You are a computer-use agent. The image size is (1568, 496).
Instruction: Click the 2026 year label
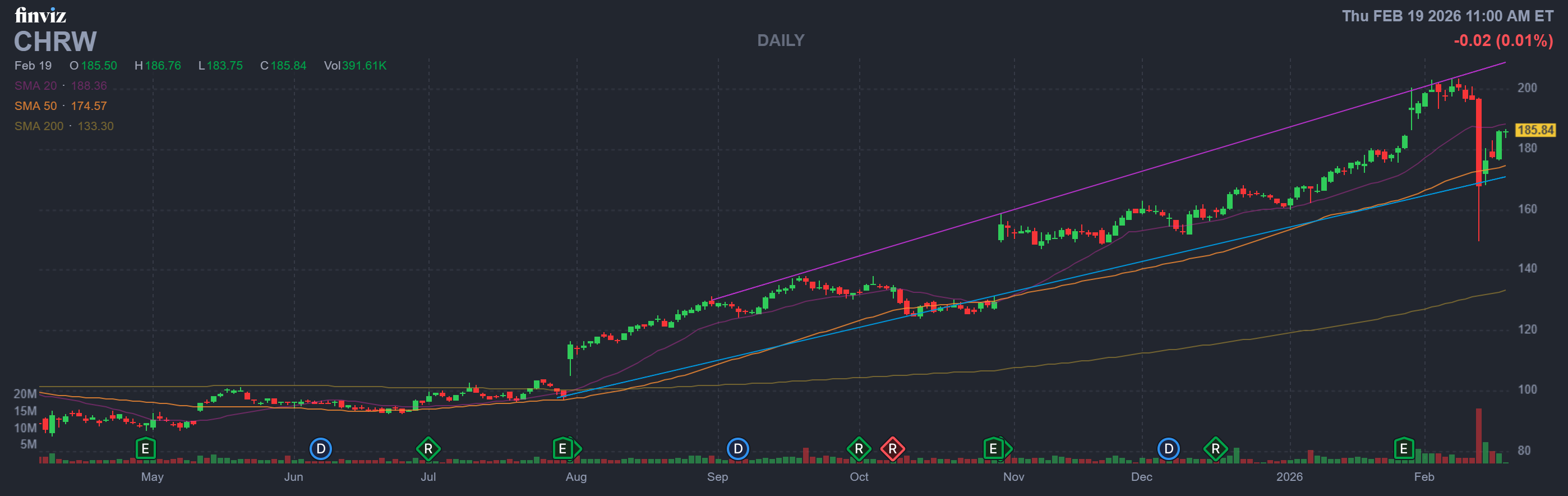coord(1289,476)
